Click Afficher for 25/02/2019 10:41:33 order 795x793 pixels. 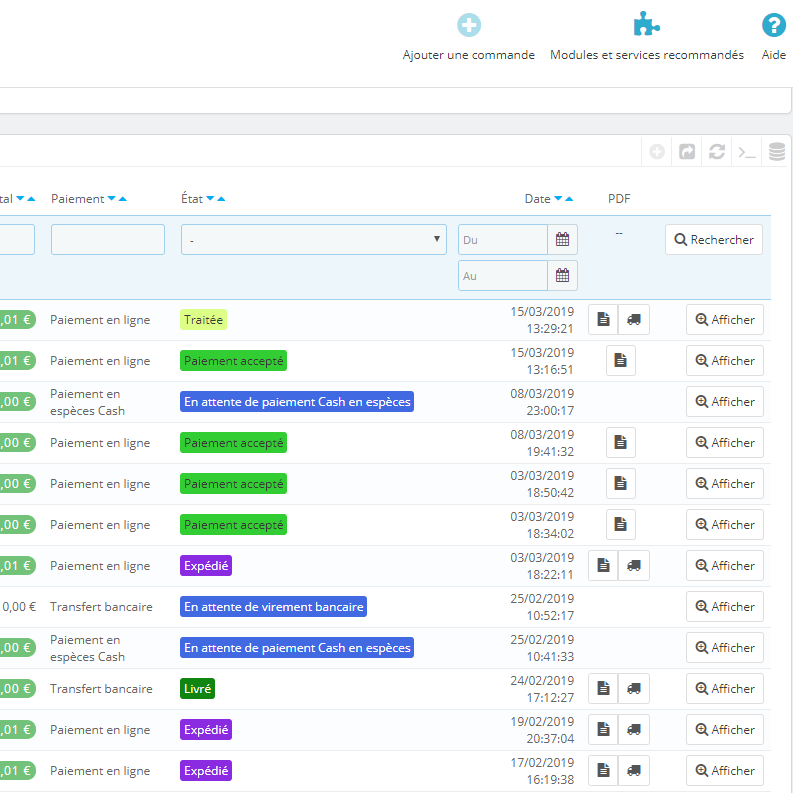coord(725,647)
